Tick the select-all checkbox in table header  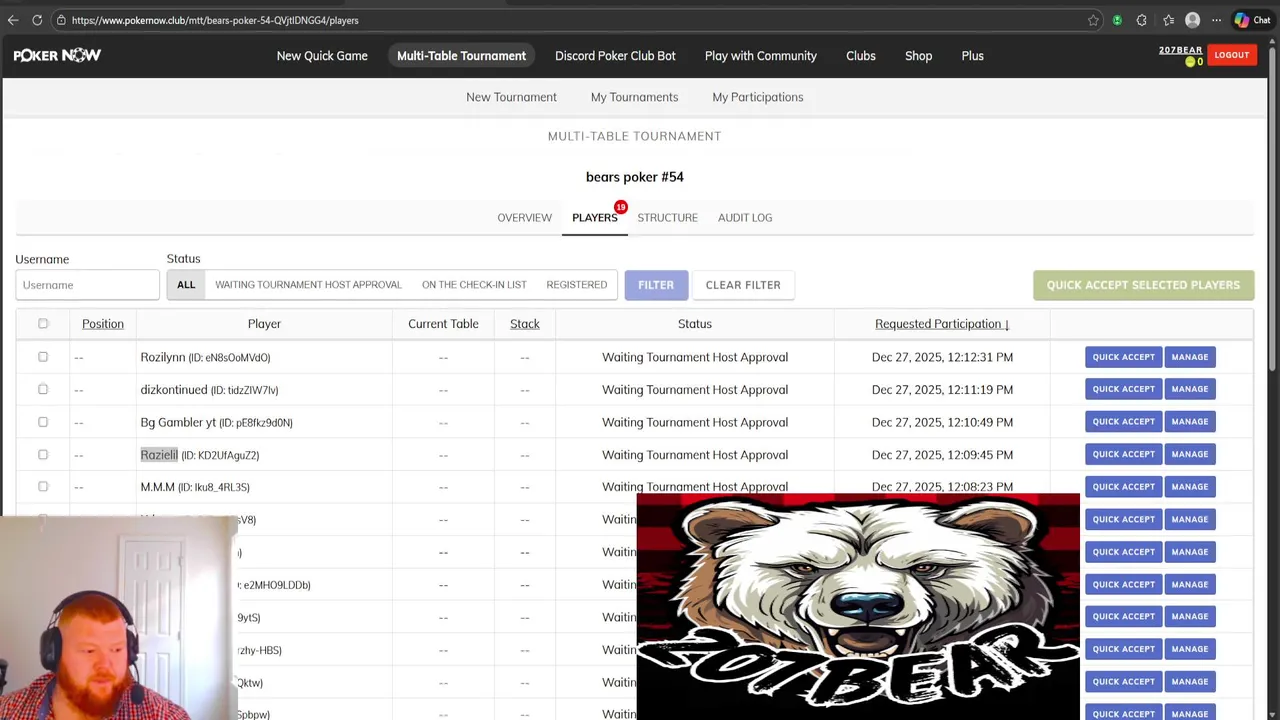coord(43,324)
